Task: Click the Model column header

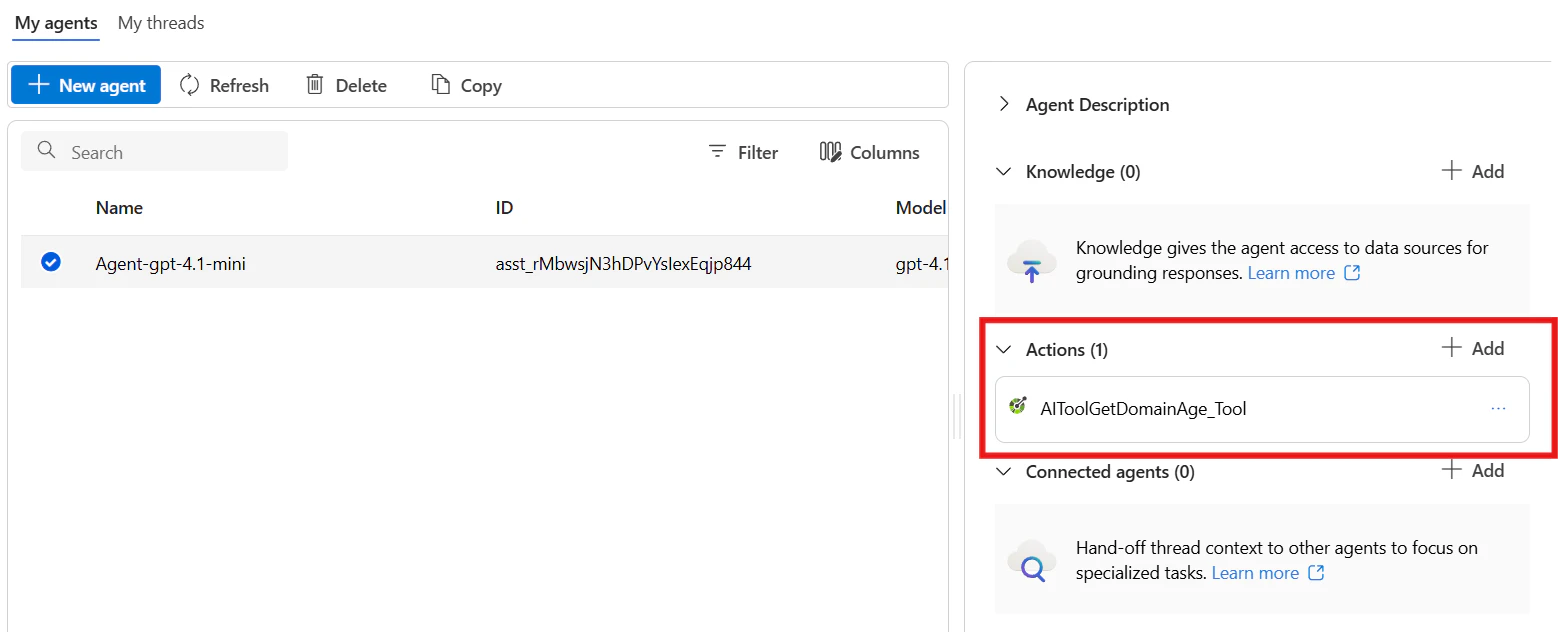Action: coord(921,208)
